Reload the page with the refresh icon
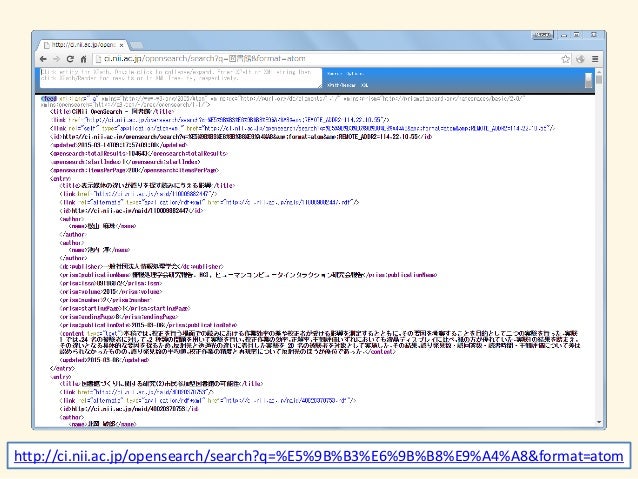 click(x=70, y=59)
